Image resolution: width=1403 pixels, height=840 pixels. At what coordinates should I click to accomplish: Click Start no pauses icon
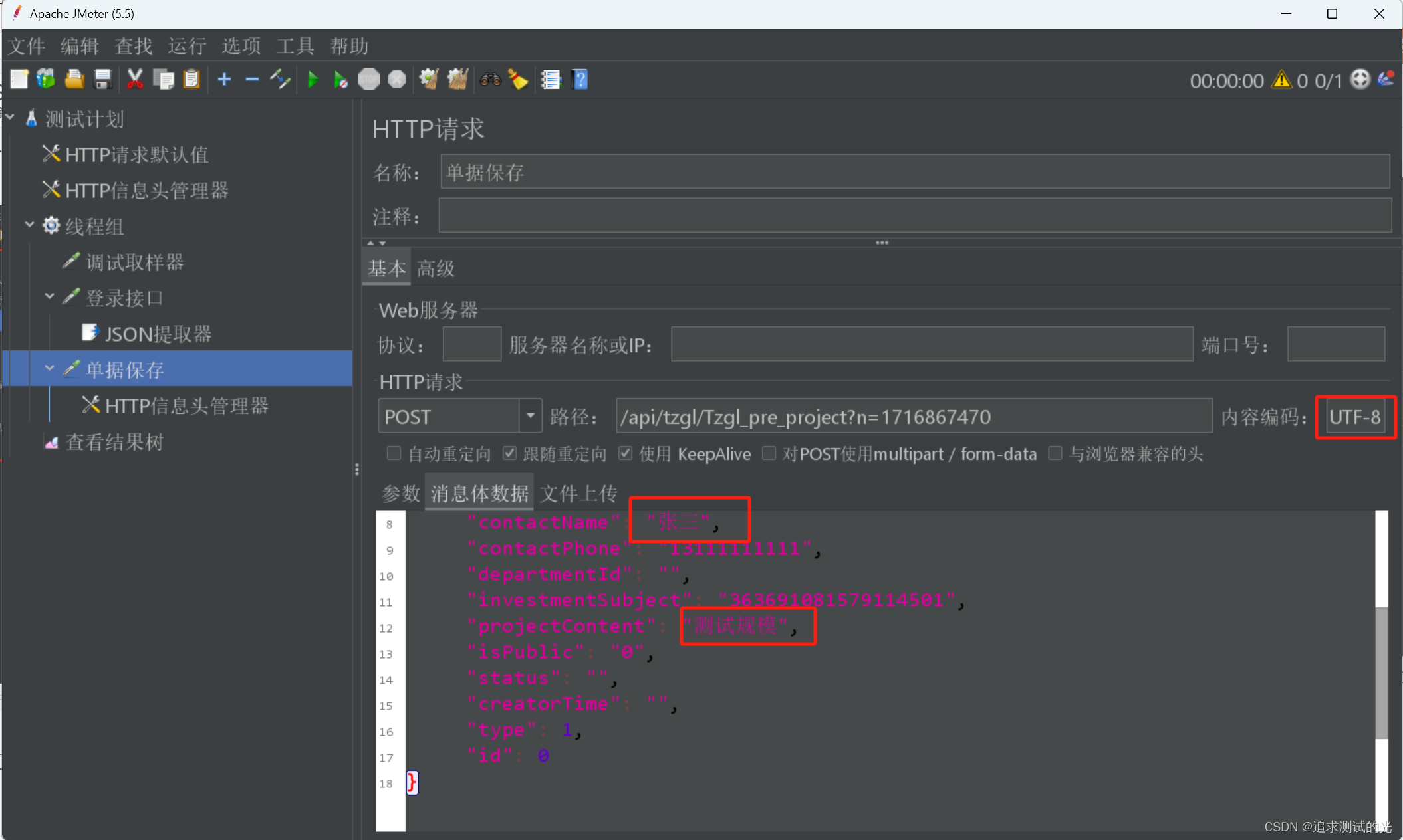[340, 80]
